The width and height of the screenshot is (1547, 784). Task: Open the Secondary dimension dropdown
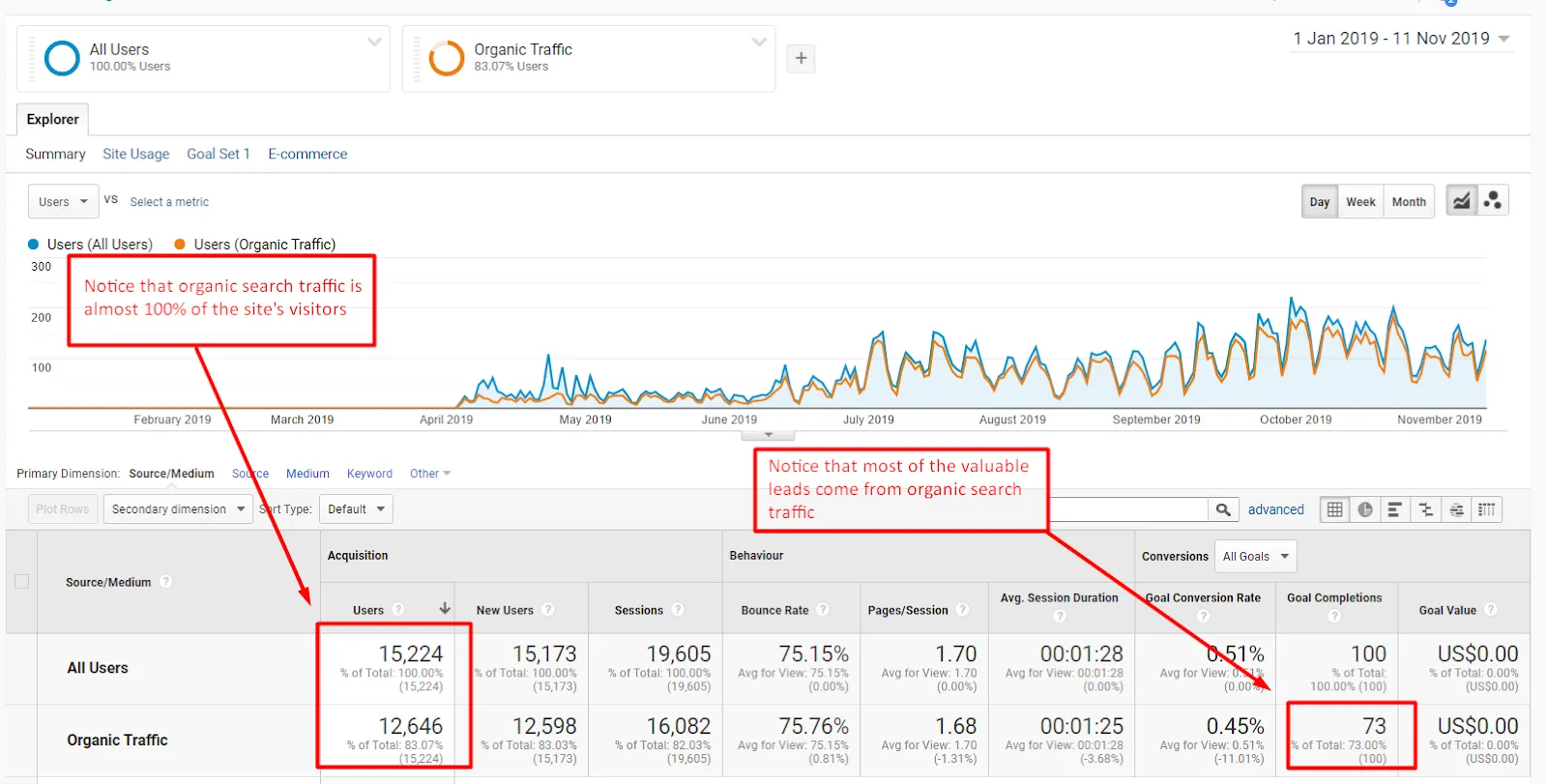click(178, 509)
